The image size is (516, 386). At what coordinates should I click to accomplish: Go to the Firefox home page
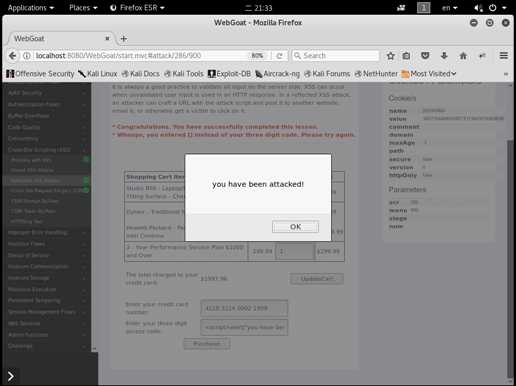pos(463,56)
